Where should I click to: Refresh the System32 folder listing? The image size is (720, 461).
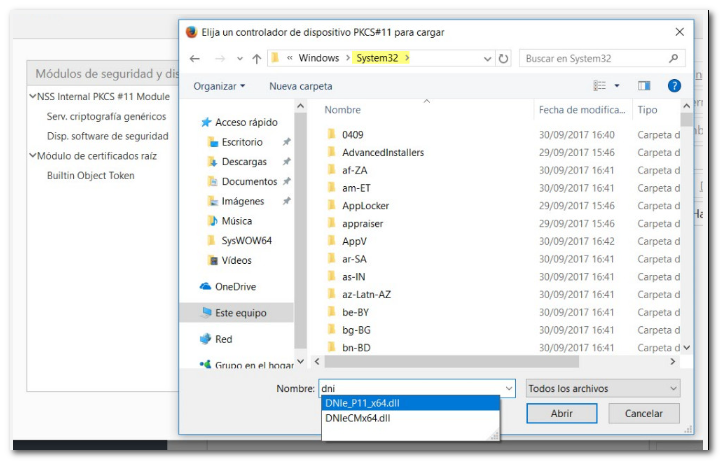(503, 59)
